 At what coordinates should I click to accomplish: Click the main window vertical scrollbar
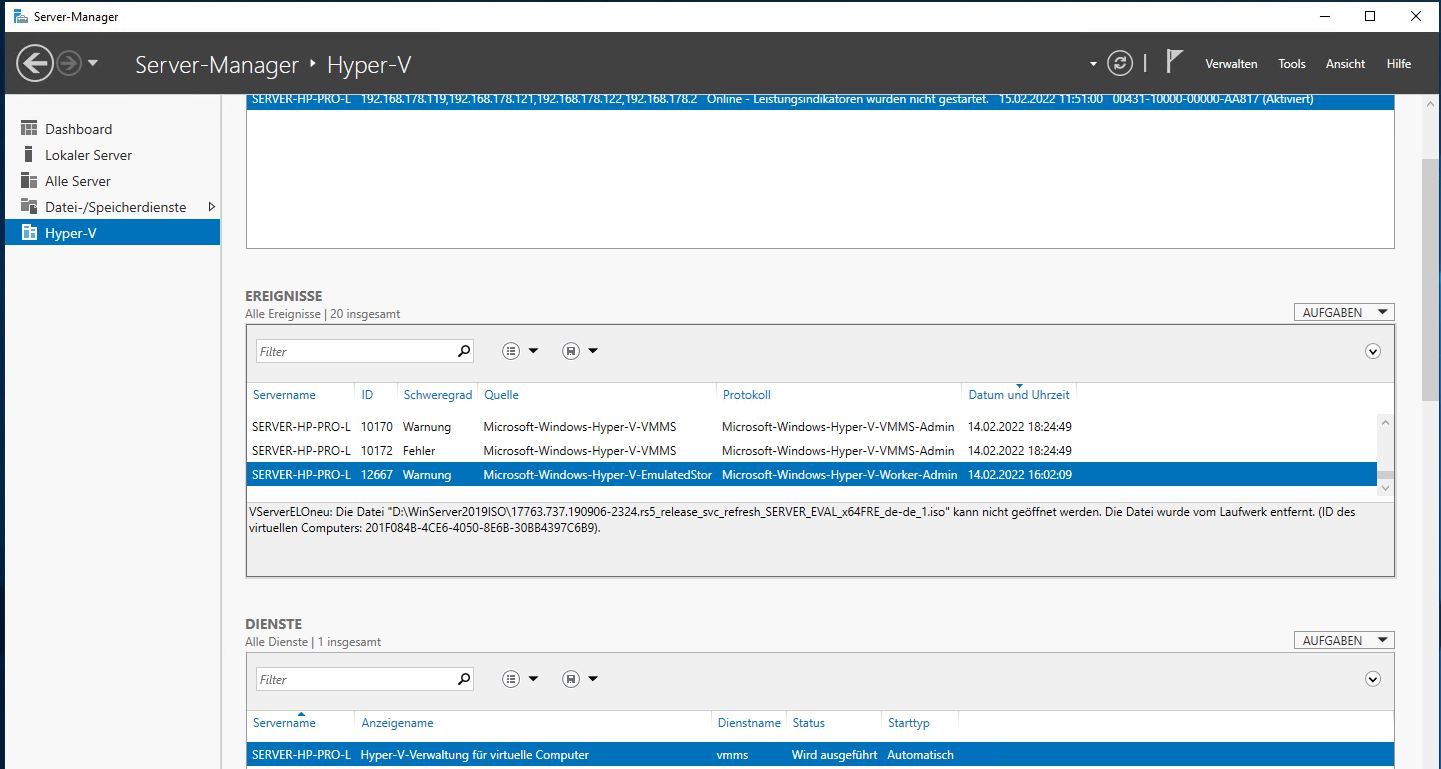(1430, 280)
